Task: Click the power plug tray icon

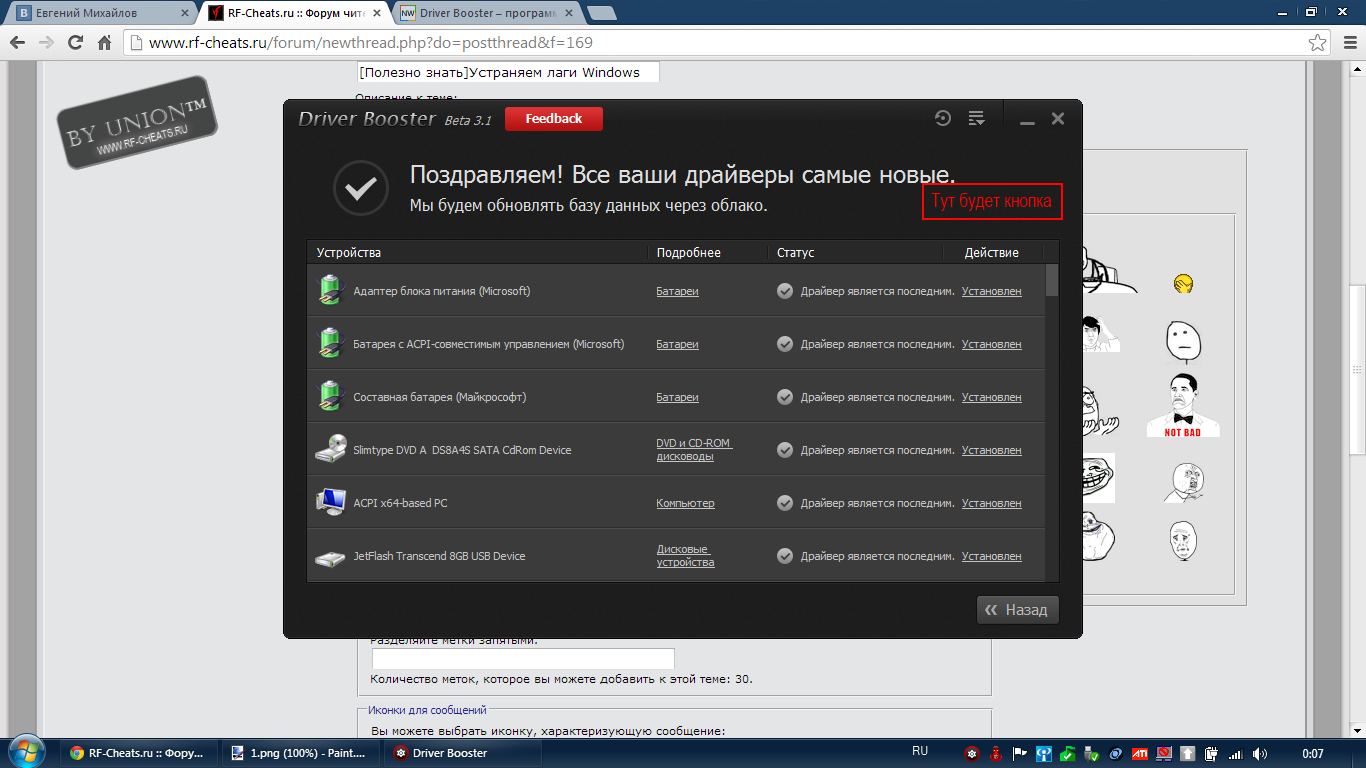Action: (x=1212, y=753)
